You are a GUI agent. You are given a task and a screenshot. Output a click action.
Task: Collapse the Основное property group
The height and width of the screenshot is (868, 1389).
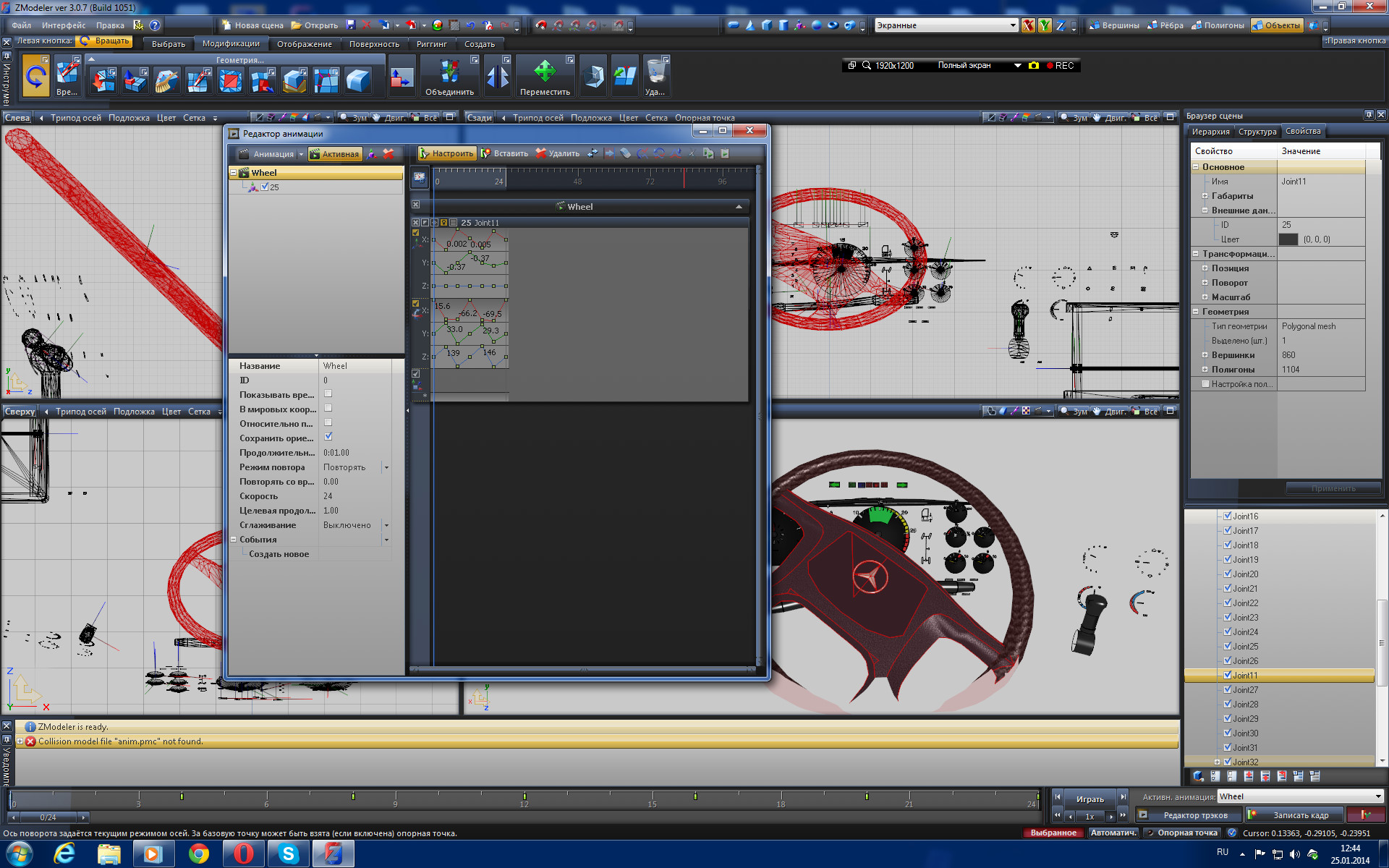pos(1196,167)
